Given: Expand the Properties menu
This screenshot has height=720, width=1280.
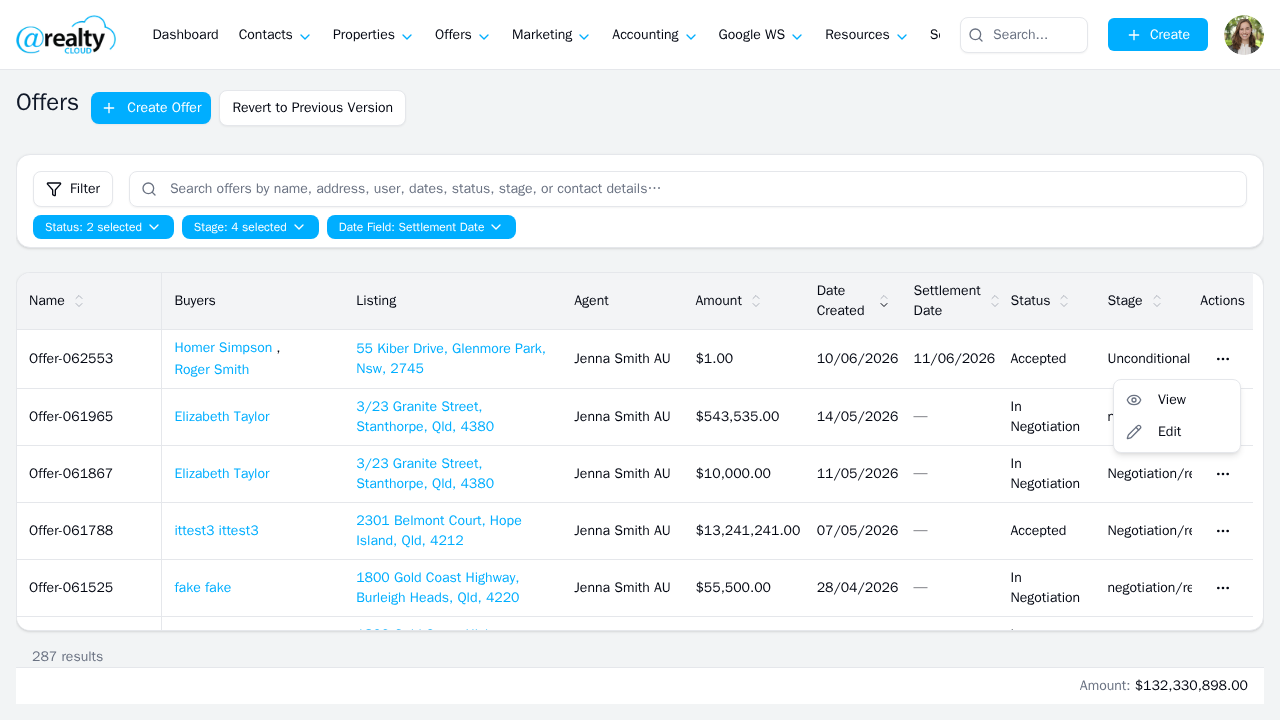Looking at the screenshot, I should (373, 35).
